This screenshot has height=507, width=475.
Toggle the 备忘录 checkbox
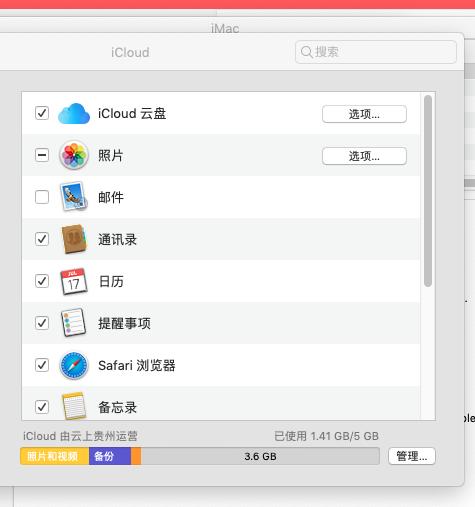coord(42,407)
